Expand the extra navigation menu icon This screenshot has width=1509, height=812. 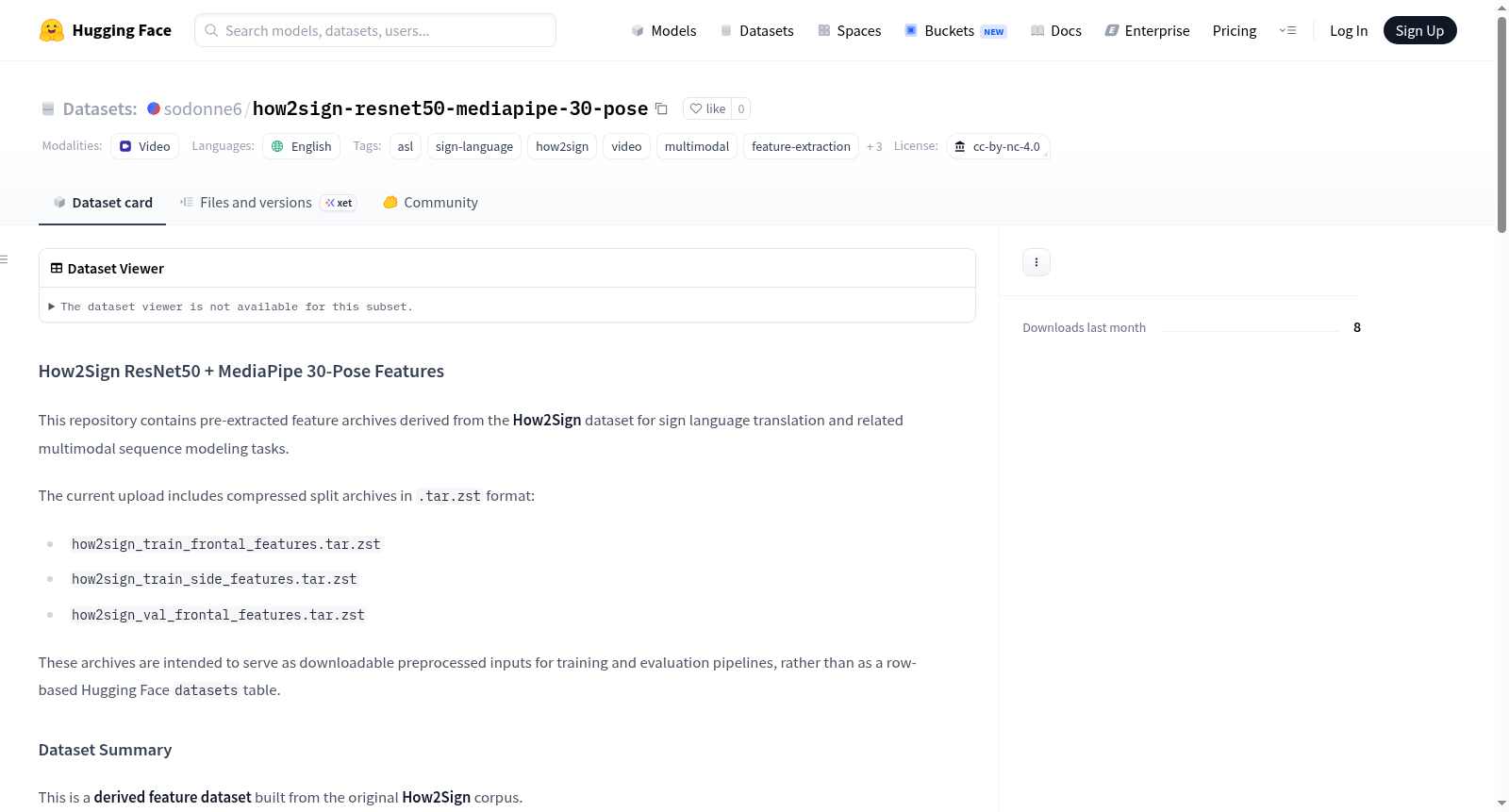pyautogui.click(x=1287, y=30)
